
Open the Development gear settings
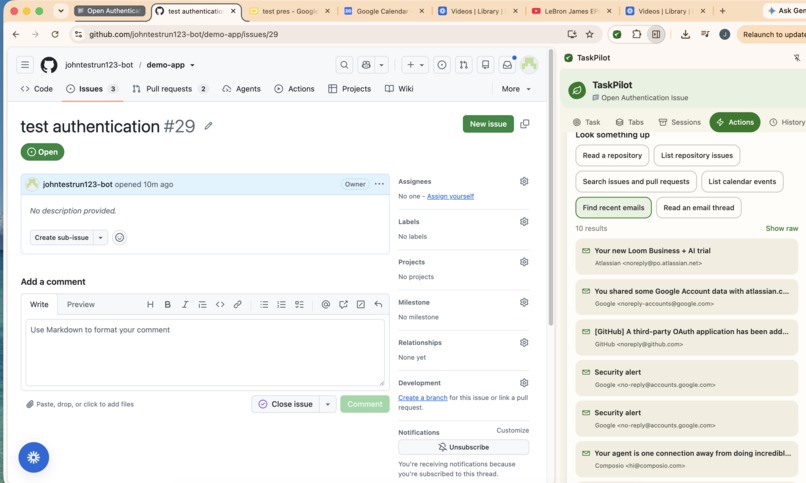click(524, 383)
